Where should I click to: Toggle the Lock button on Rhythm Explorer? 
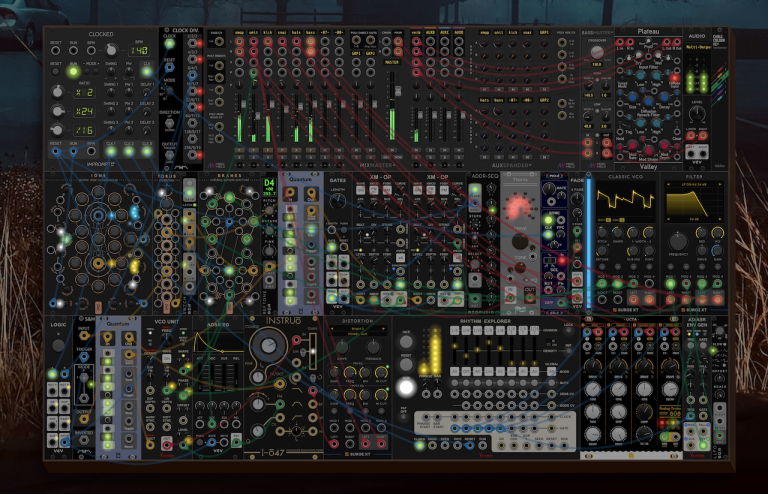568,331
